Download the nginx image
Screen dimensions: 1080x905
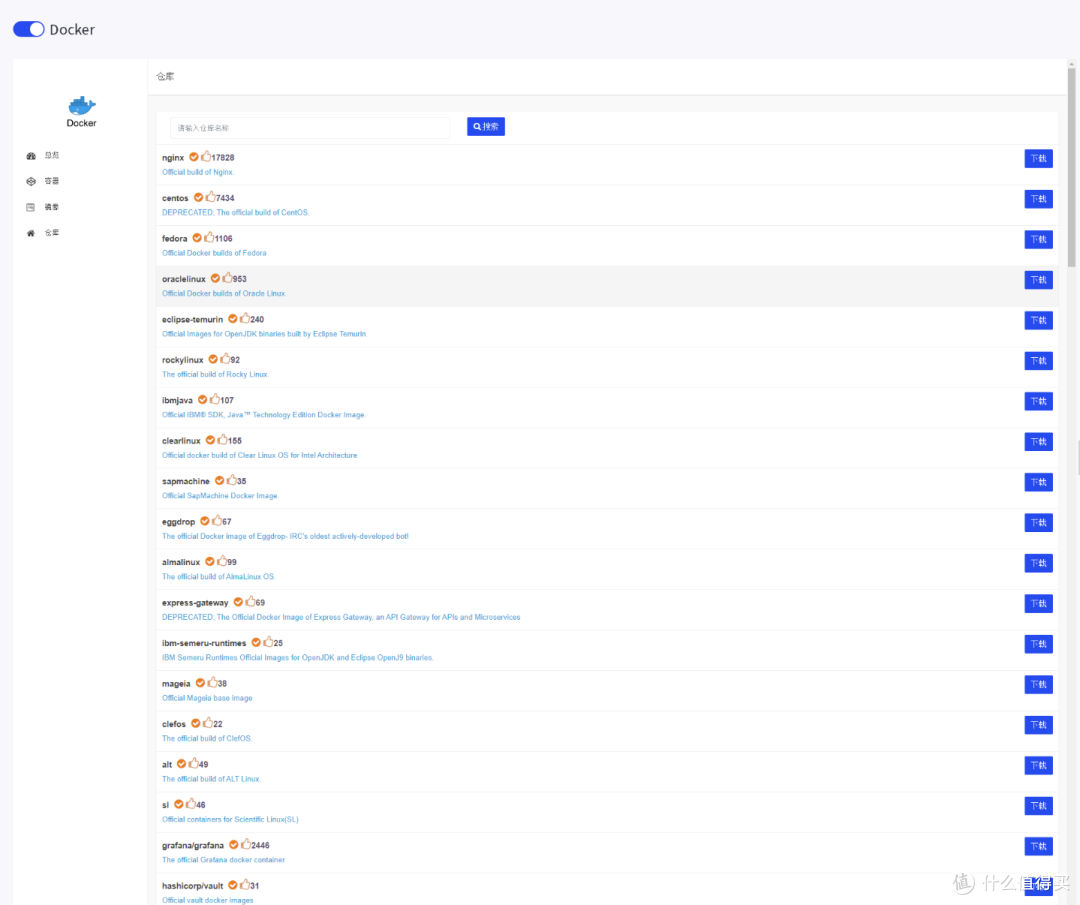[x=1038, y=158]
